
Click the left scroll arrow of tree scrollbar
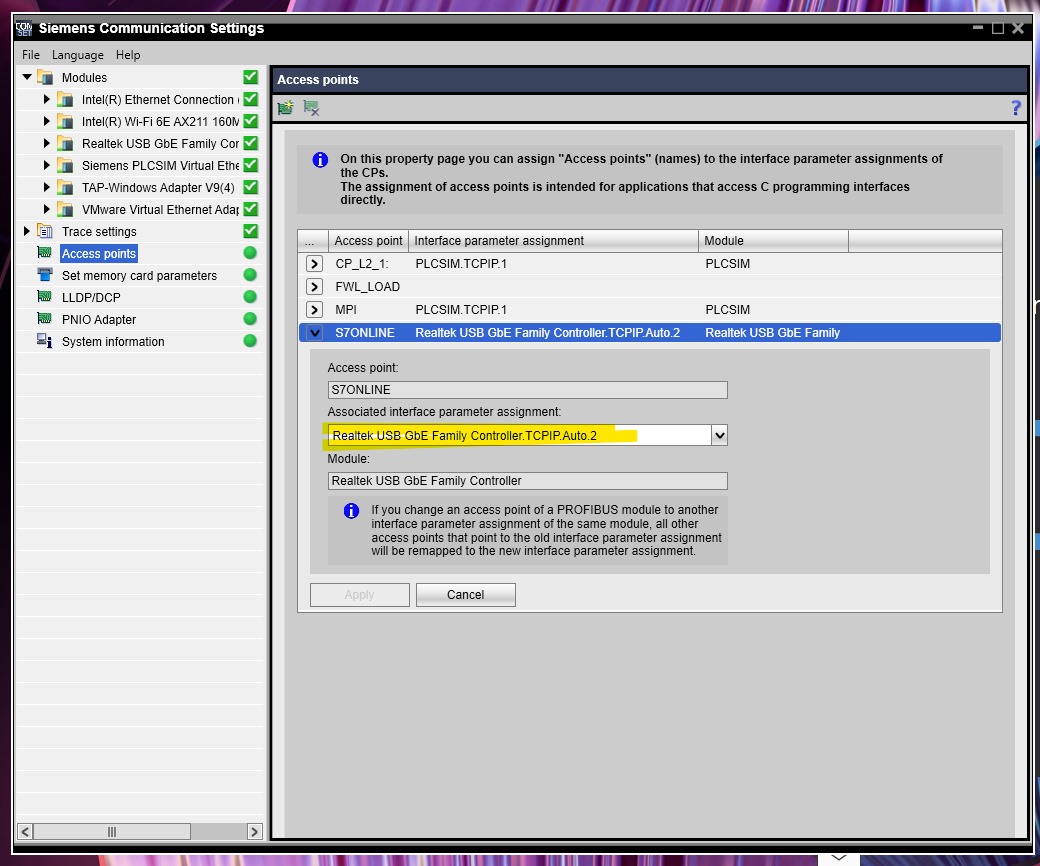[x=25, y=832]
